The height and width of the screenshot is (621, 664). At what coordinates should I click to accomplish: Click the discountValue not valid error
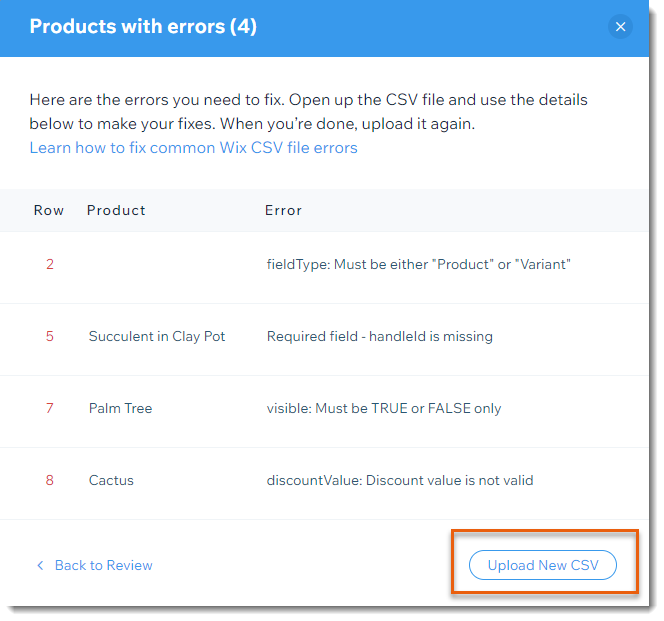pyautogui.click(x=400, y=480)
